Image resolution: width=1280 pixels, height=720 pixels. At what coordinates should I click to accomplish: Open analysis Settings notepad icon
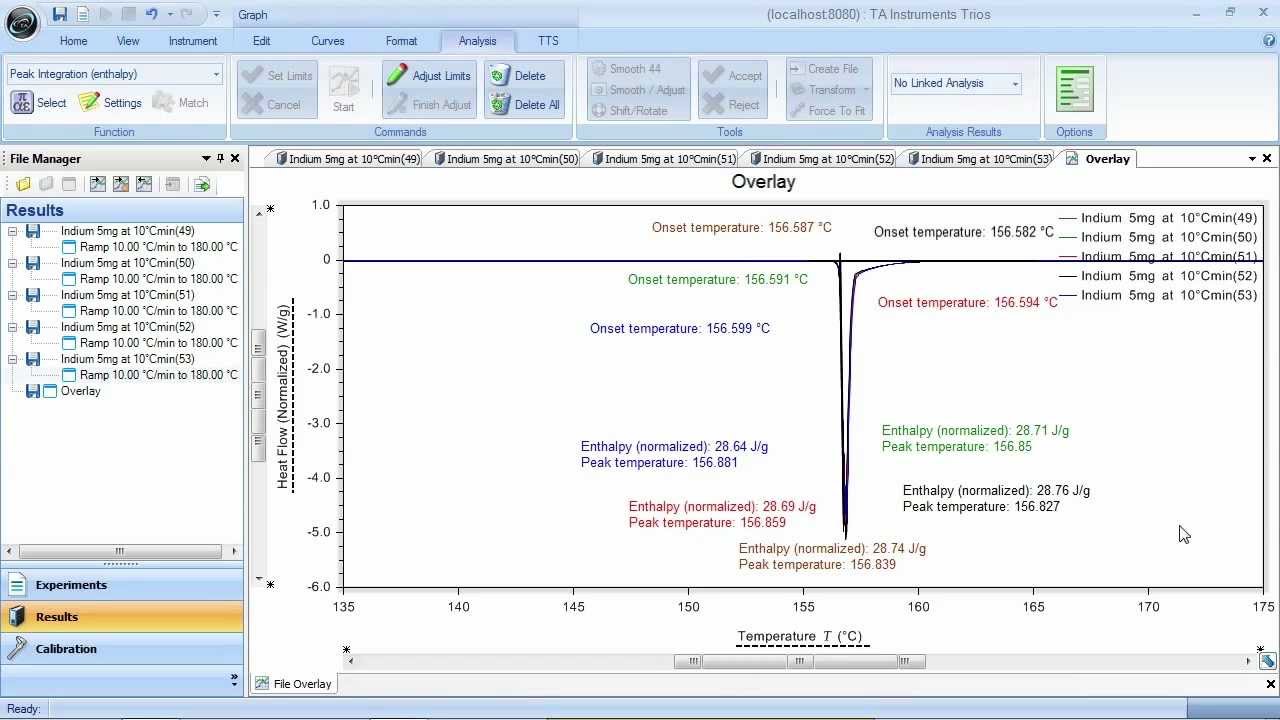tap(89, 102)
